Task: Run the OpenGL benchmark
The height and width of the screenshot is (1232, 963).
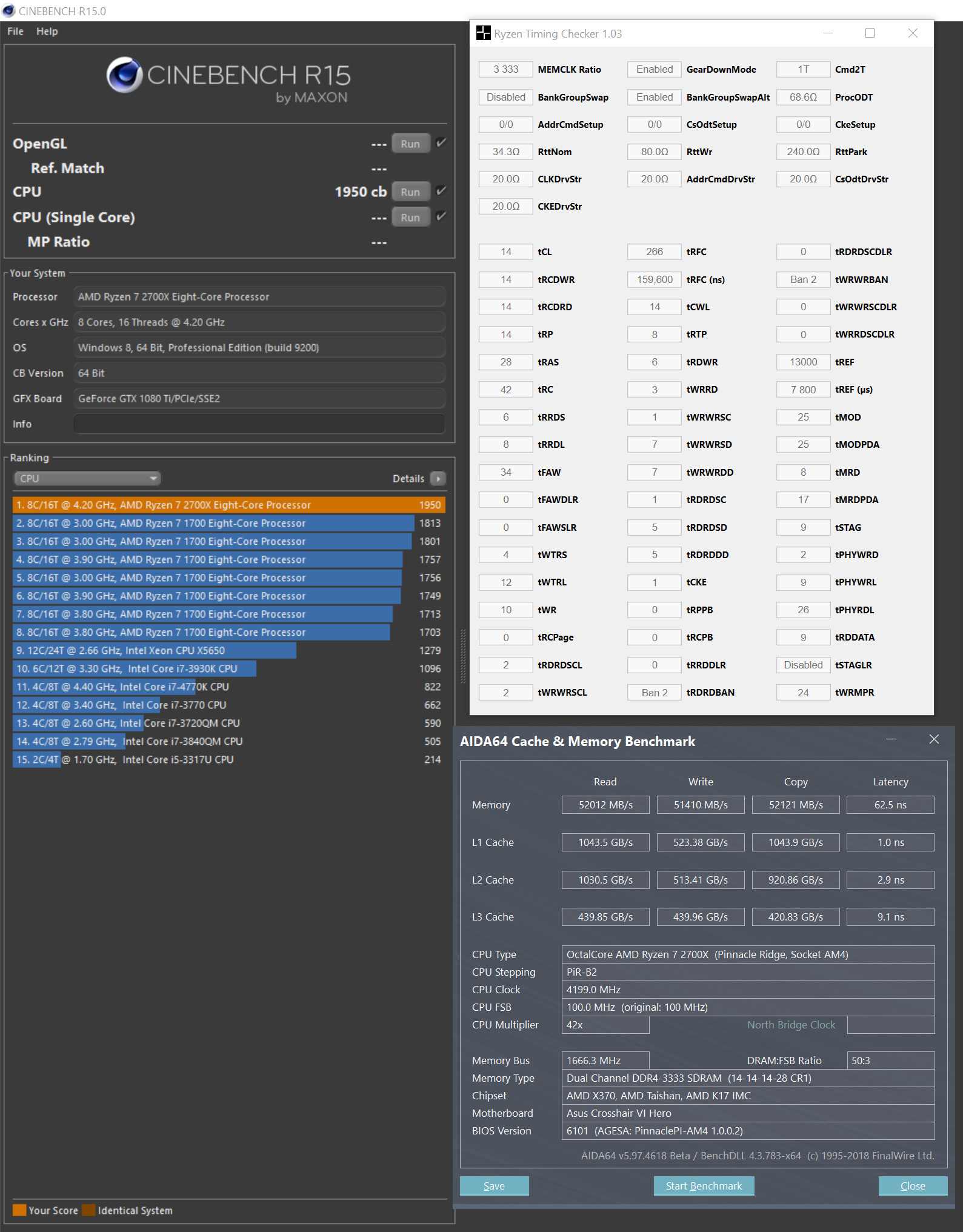Action: tap(410, 144)
